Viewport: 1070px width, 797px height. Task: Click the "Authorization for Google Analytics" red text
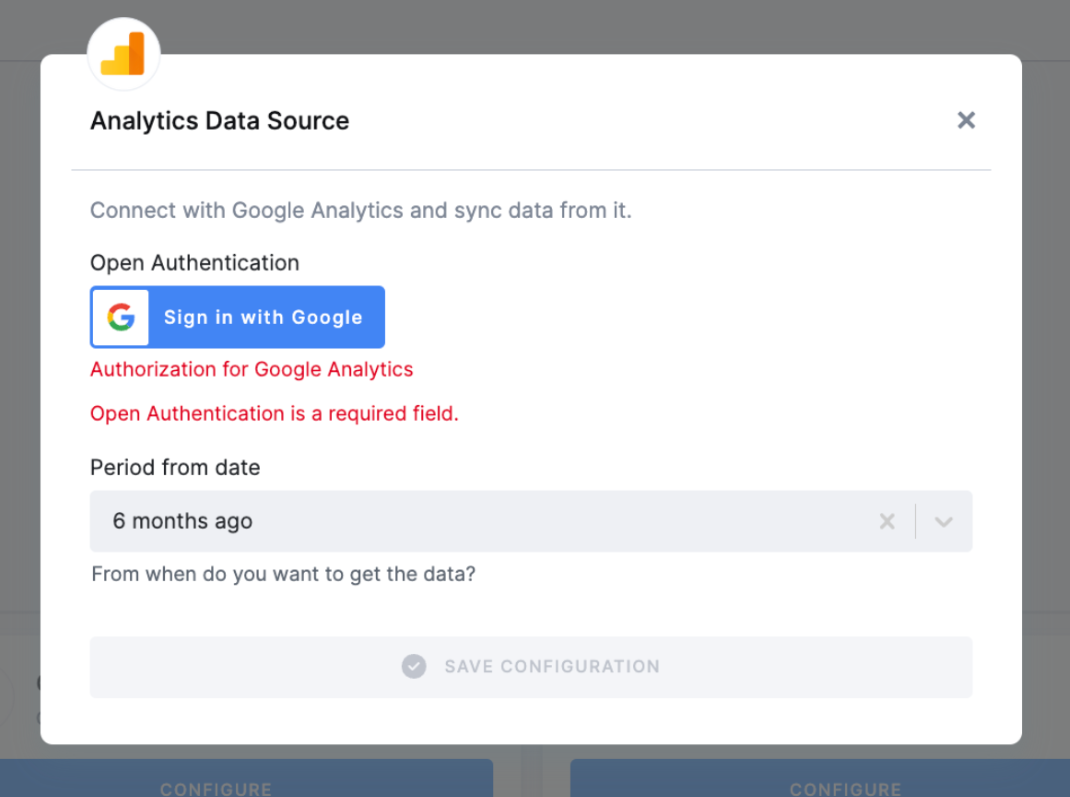pyautogui.click(x=251, y=369)
